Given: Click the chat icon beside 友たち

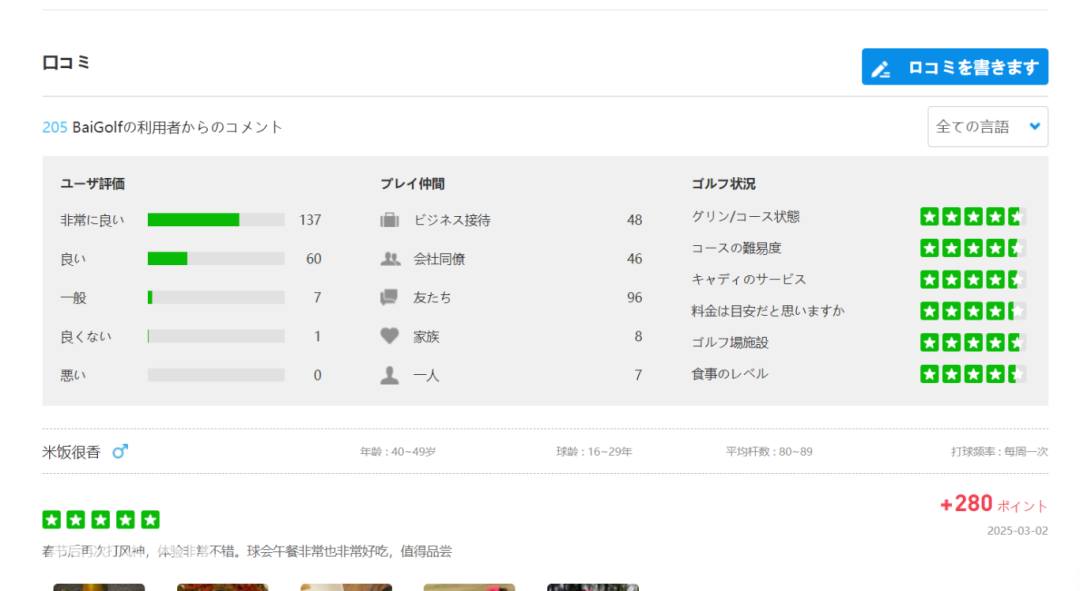Looking at the screenshot, I should 389,298.
